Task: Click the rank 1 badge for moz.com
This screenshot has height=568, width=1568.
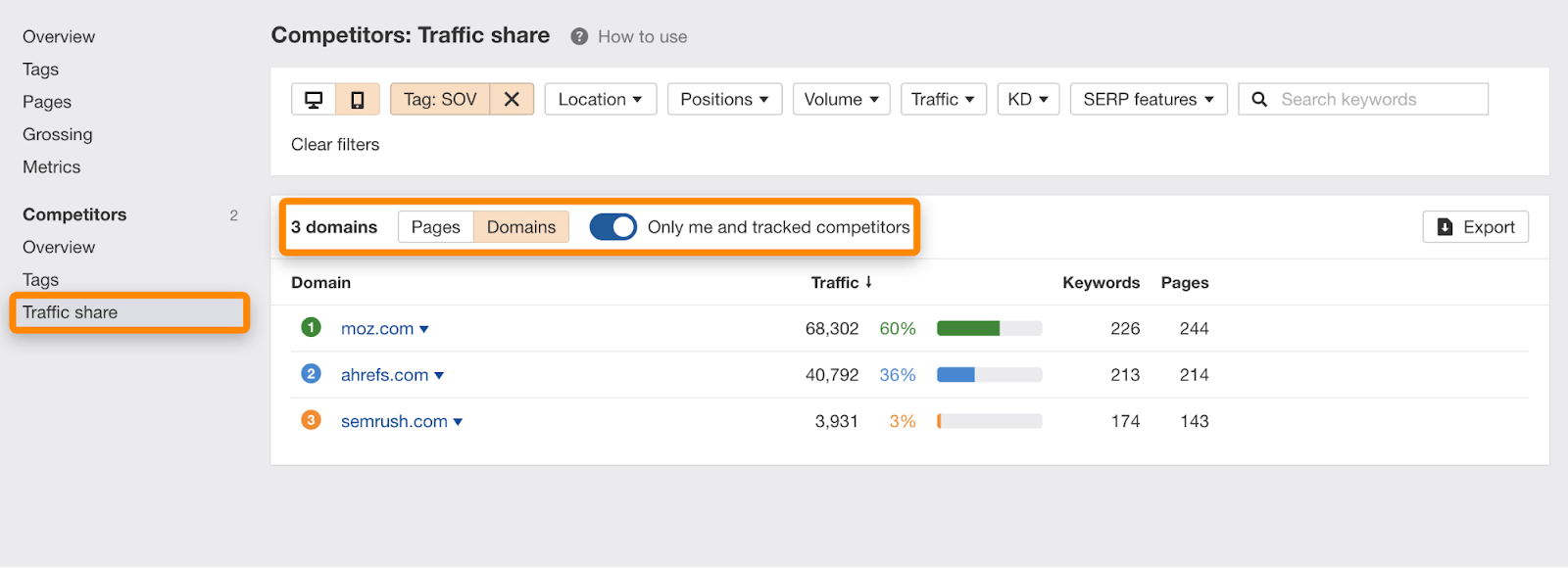Action: click(x=311, y=327)
